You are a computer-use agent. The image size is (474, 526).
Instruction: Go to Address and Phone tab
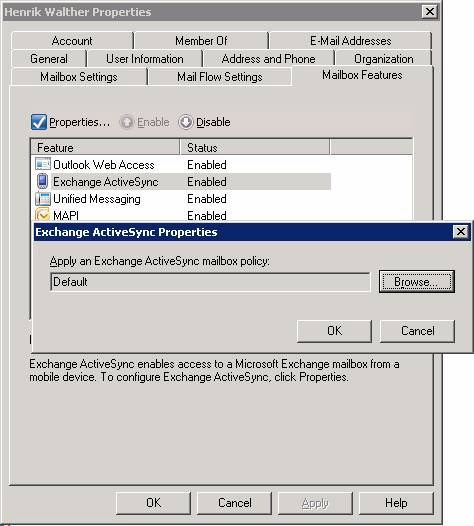tap(268, 59)
